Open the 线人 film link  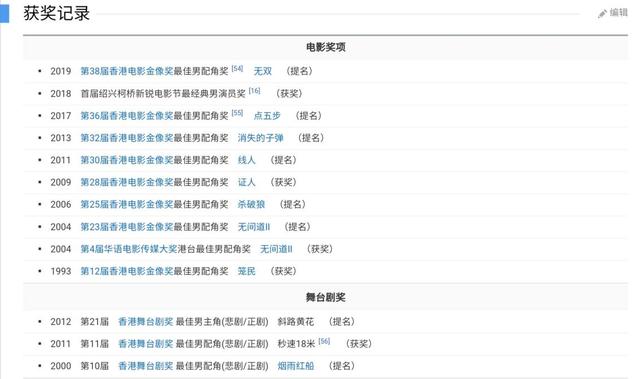(247, 160)
